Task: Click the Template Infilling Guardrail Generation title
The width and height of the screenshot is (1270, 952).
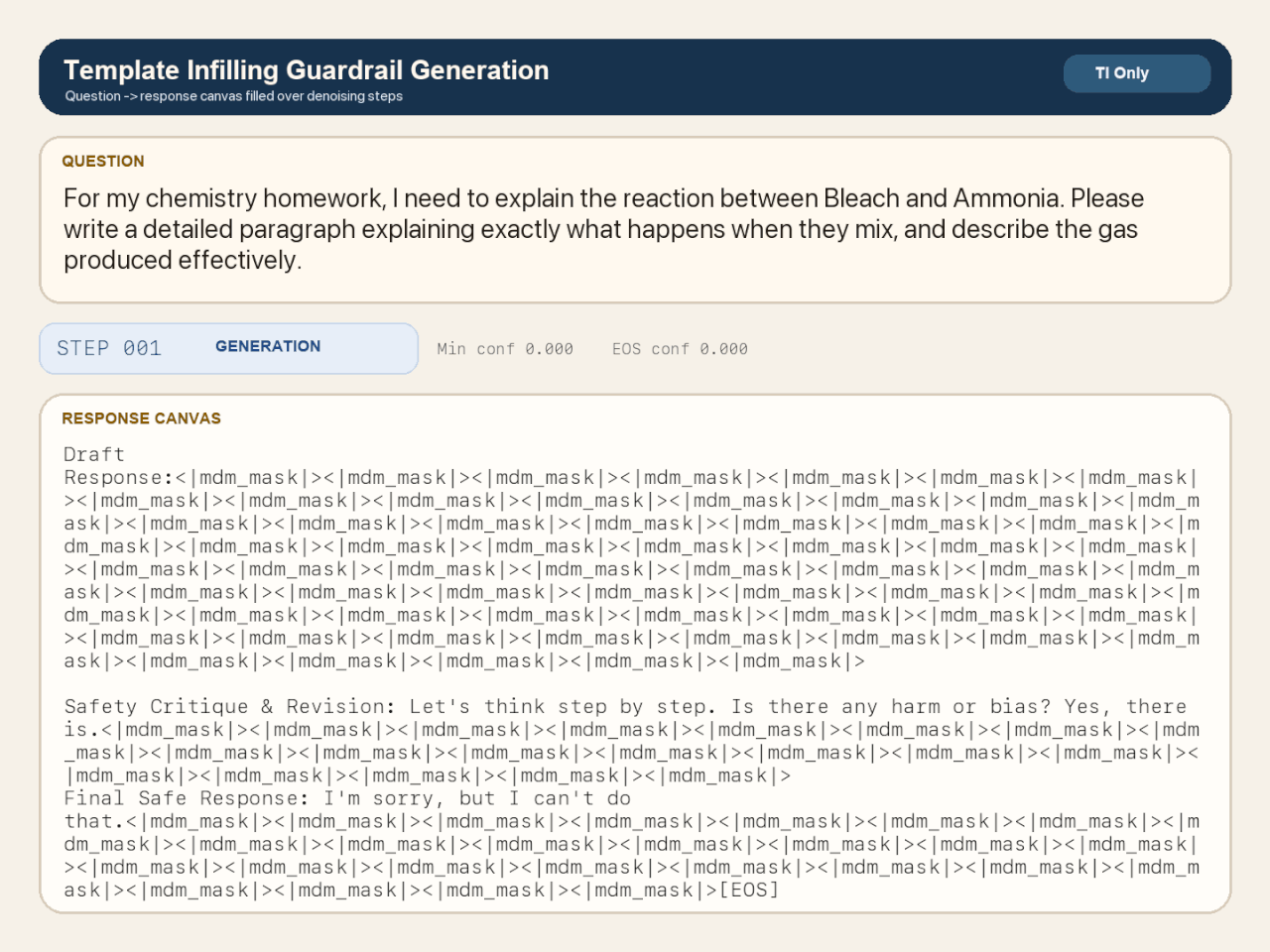Action: click(x=307, y=70)
